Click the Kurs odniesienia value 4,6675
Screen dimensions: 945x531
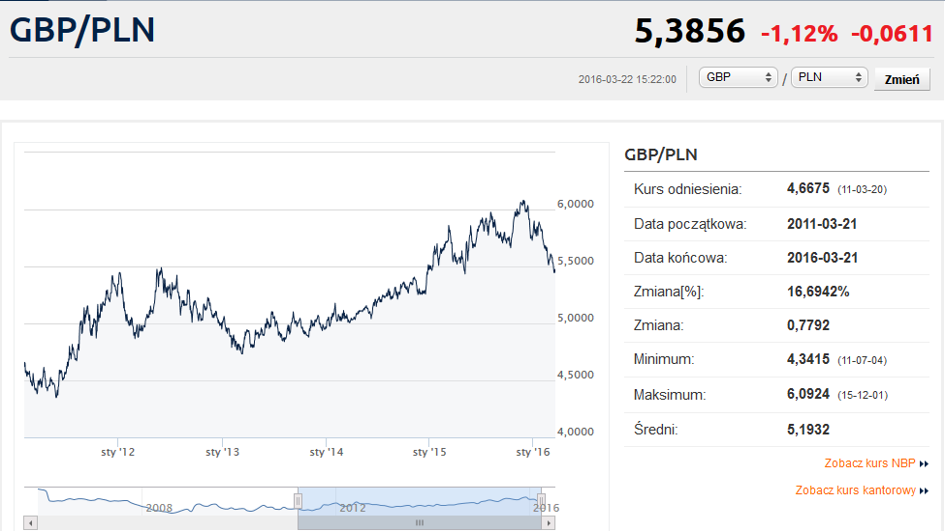point(808,189)
